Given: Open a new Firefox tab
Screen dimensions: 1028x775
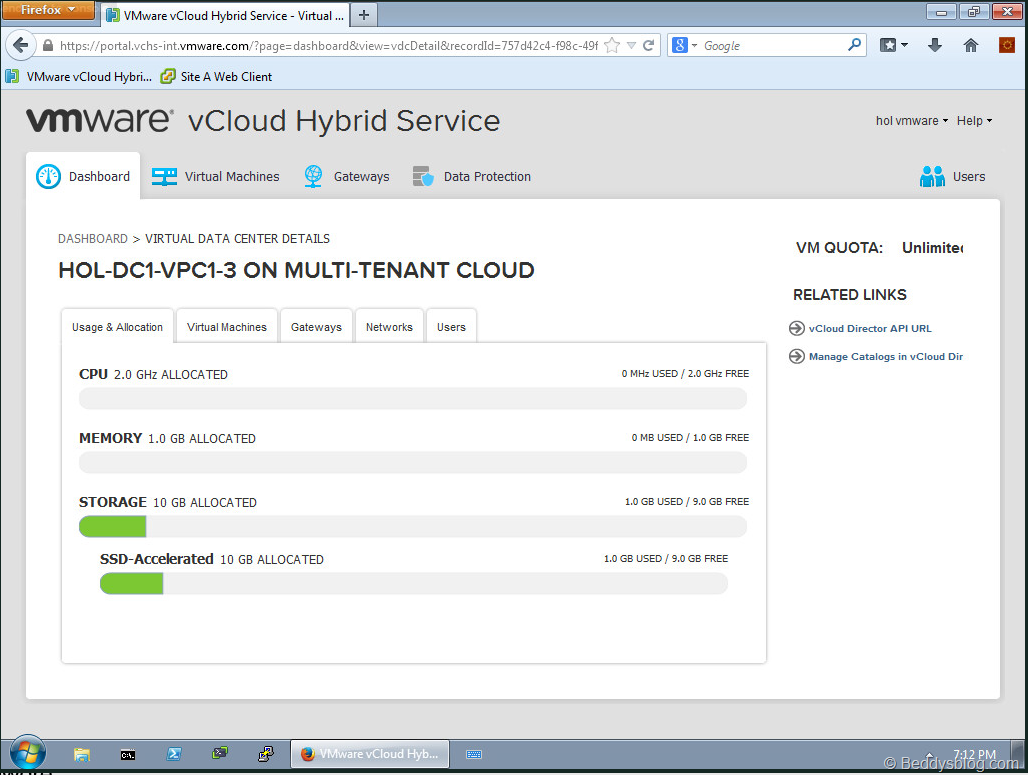Looking at the screenshot, I should [x=364, y=14].
